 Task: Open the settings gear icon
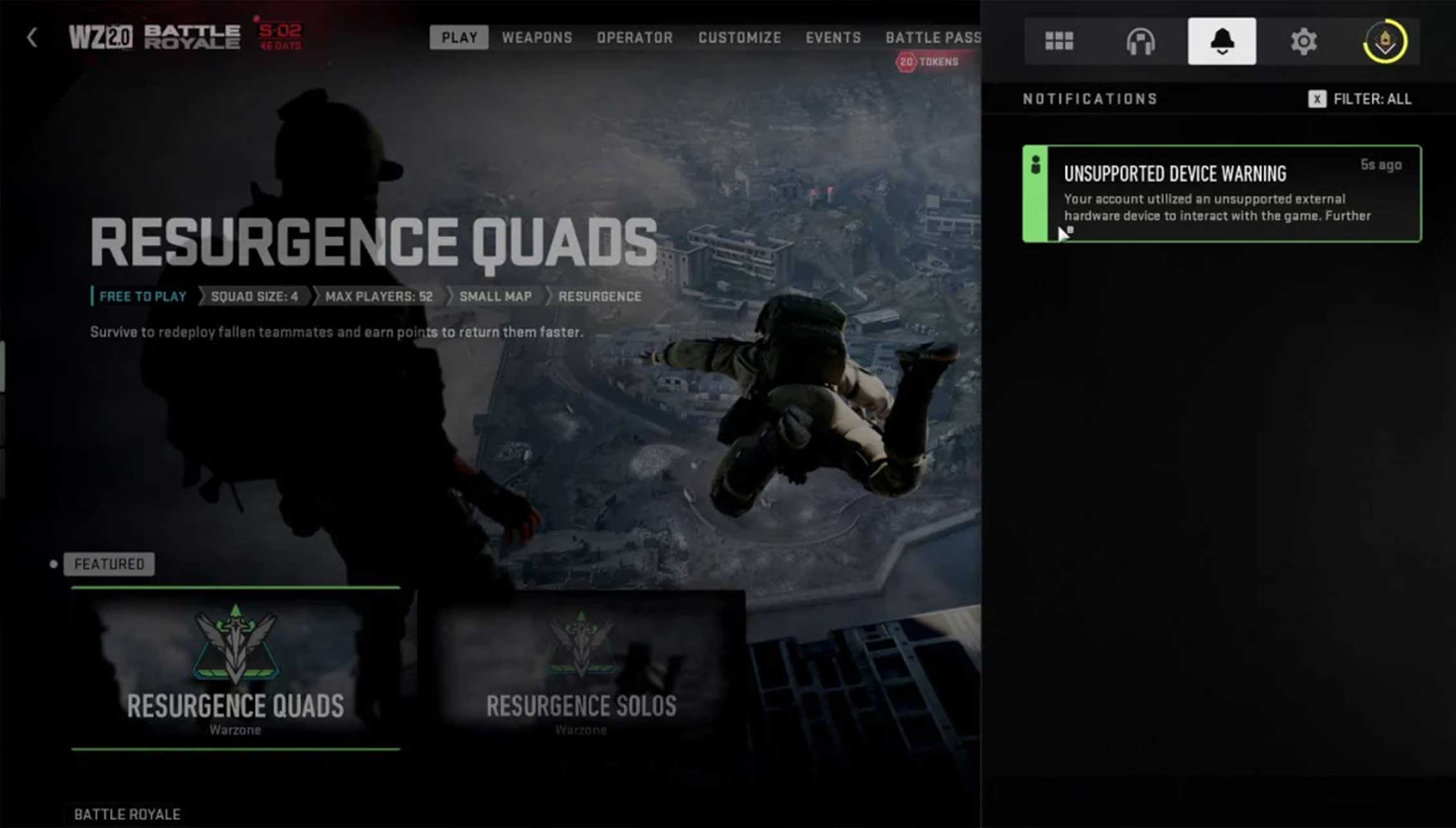[x=1303, y=41]
